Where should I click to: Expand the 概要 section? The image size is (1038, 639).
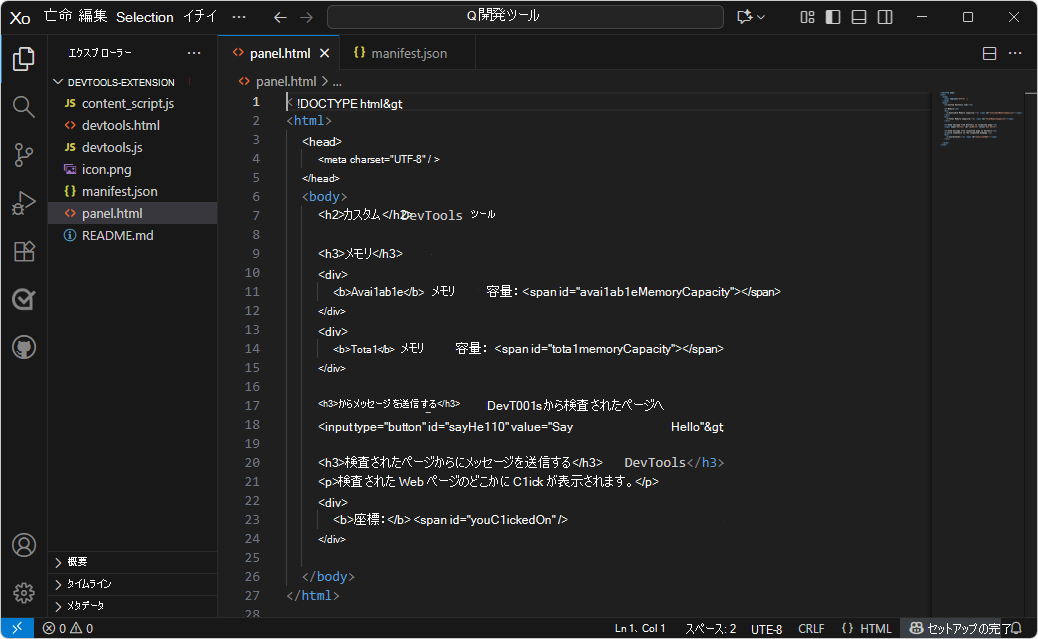pos(132,562)
